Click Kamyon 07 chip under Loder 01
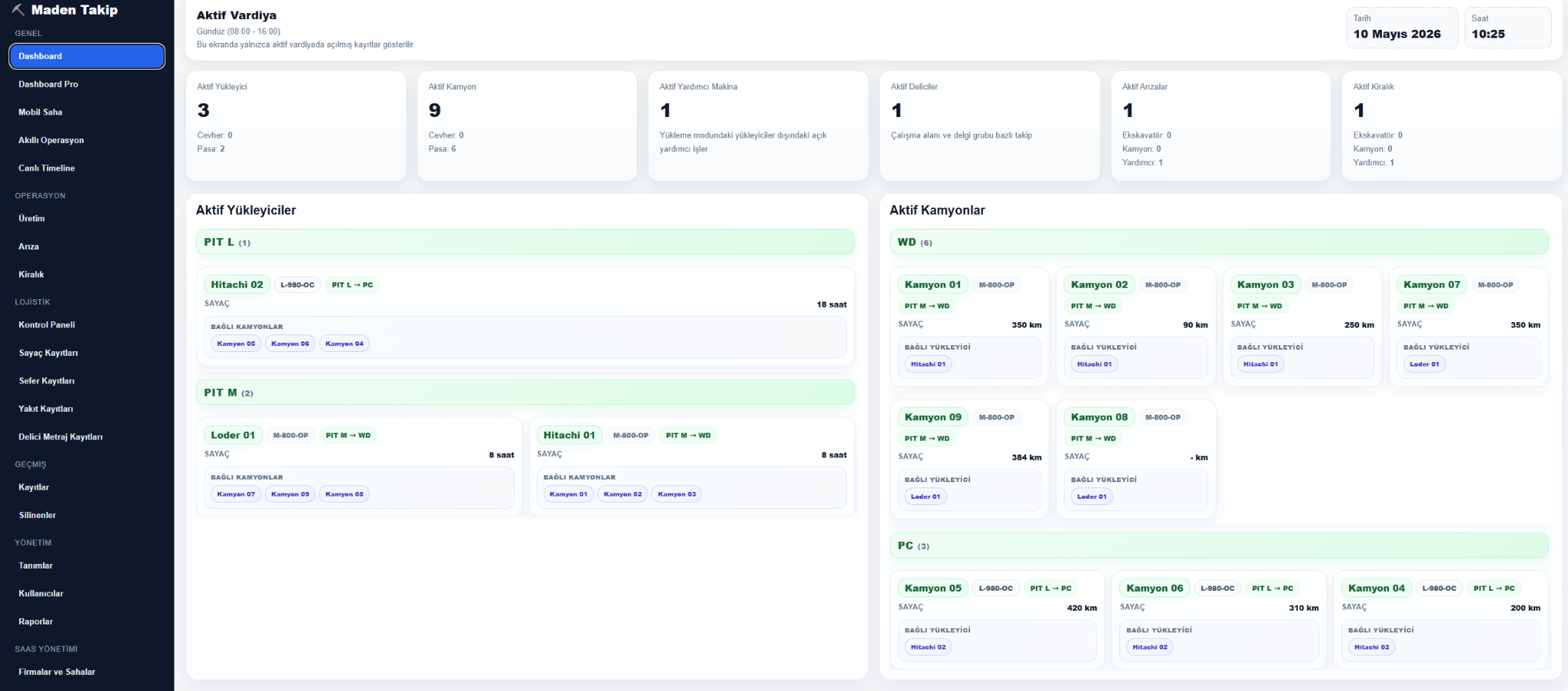Image resolution: width=1568 pixels, height=691 pixels. click(x=236, y=494)
